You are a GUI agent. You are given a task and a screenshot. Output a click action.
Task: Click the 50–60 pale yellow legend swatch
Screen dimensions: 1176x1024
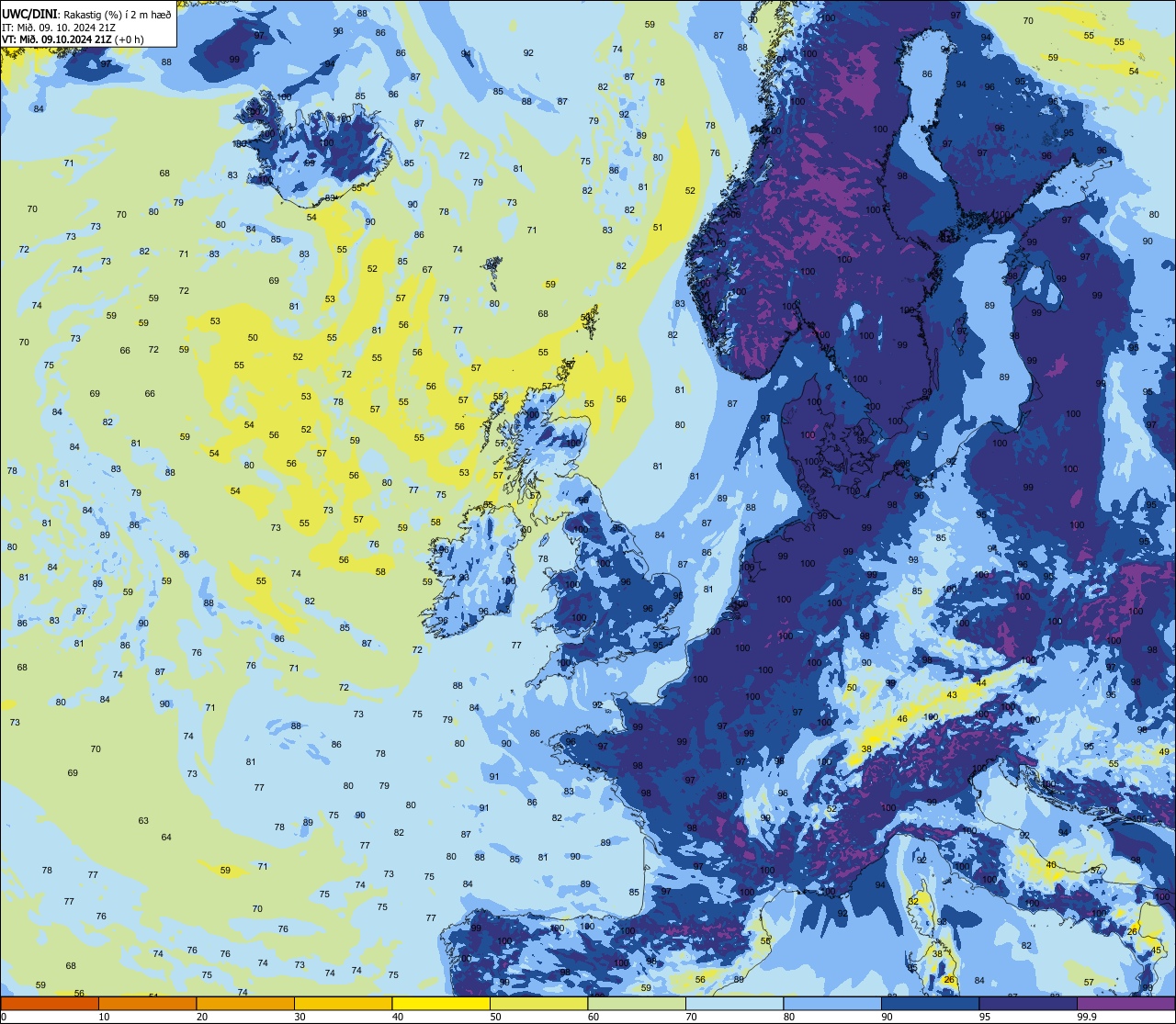click(x=538, y=1003)
